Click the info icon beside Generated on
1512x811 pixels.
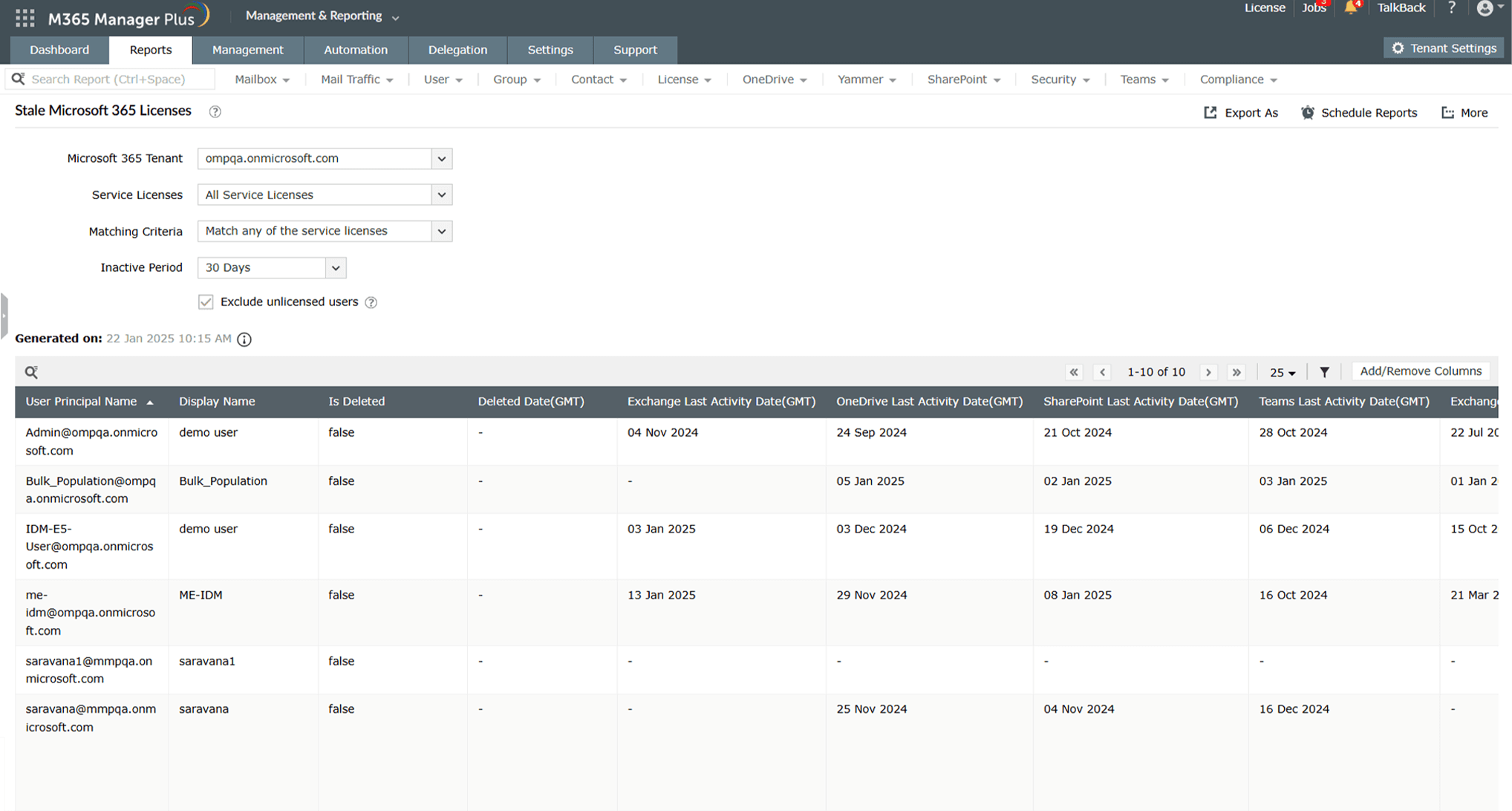[x=244, y=339]
